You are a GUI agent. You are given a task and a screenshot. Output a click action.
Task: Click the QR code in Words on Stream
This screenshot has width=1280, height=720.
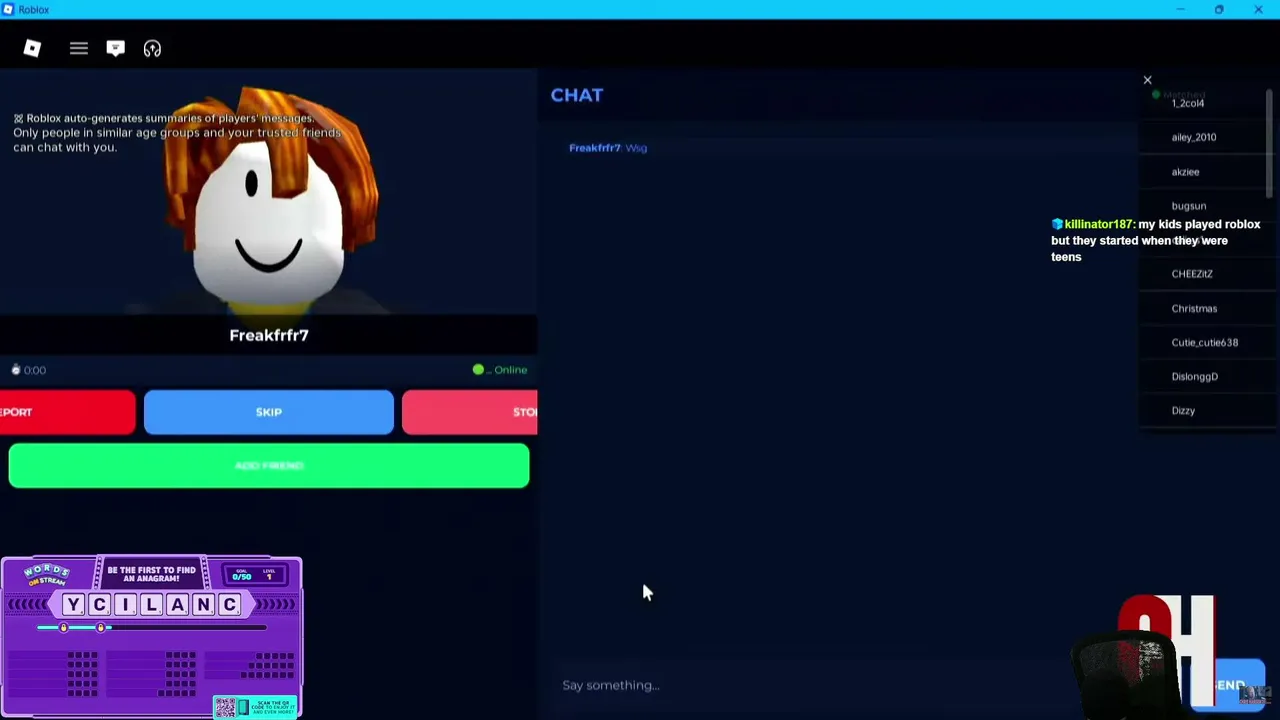pos(226,707)
